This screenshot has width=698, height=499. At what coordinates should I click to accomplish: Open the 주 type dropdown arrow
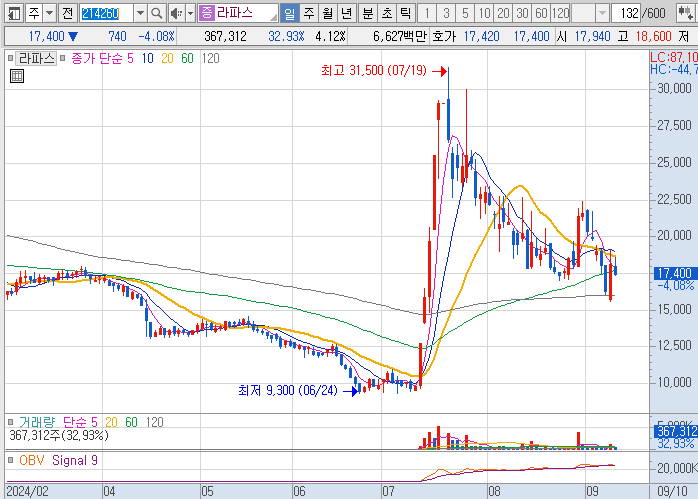50,13
